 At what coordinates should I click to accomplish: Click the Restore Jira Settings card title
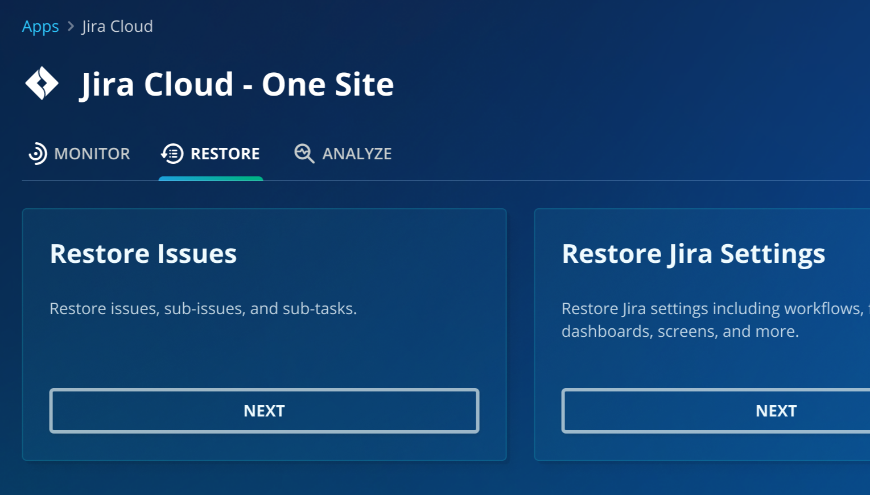pyautogui.click(x=694, y=254)
